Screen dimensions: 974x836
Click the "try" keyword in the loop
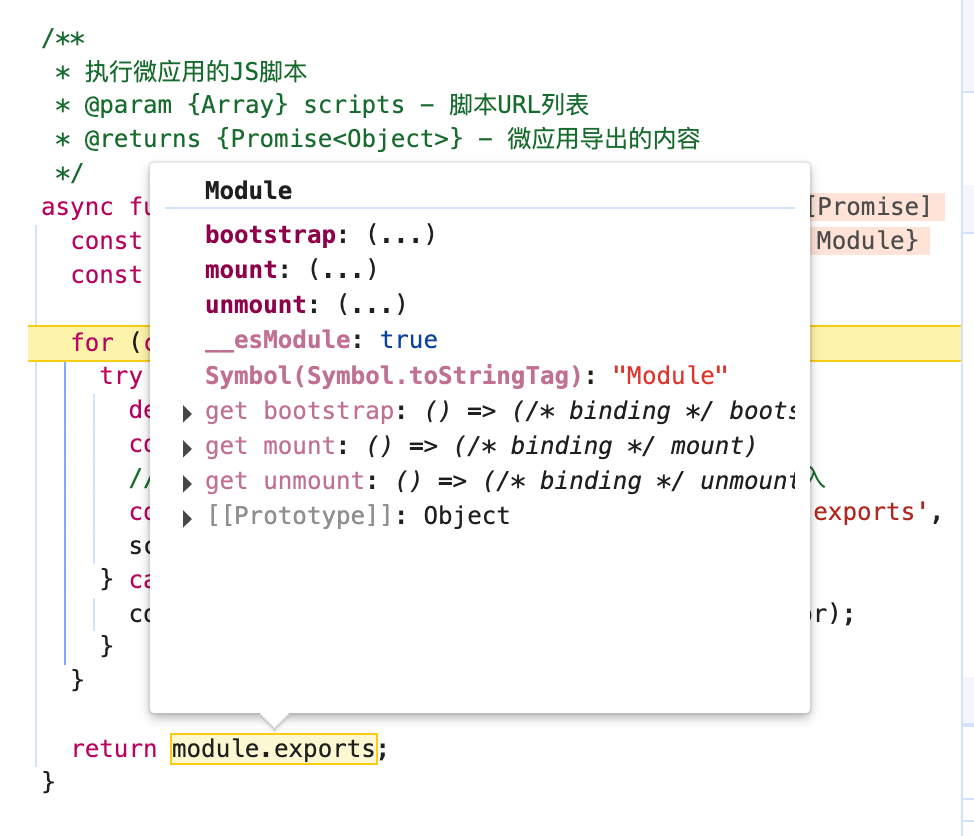point(121,376)
